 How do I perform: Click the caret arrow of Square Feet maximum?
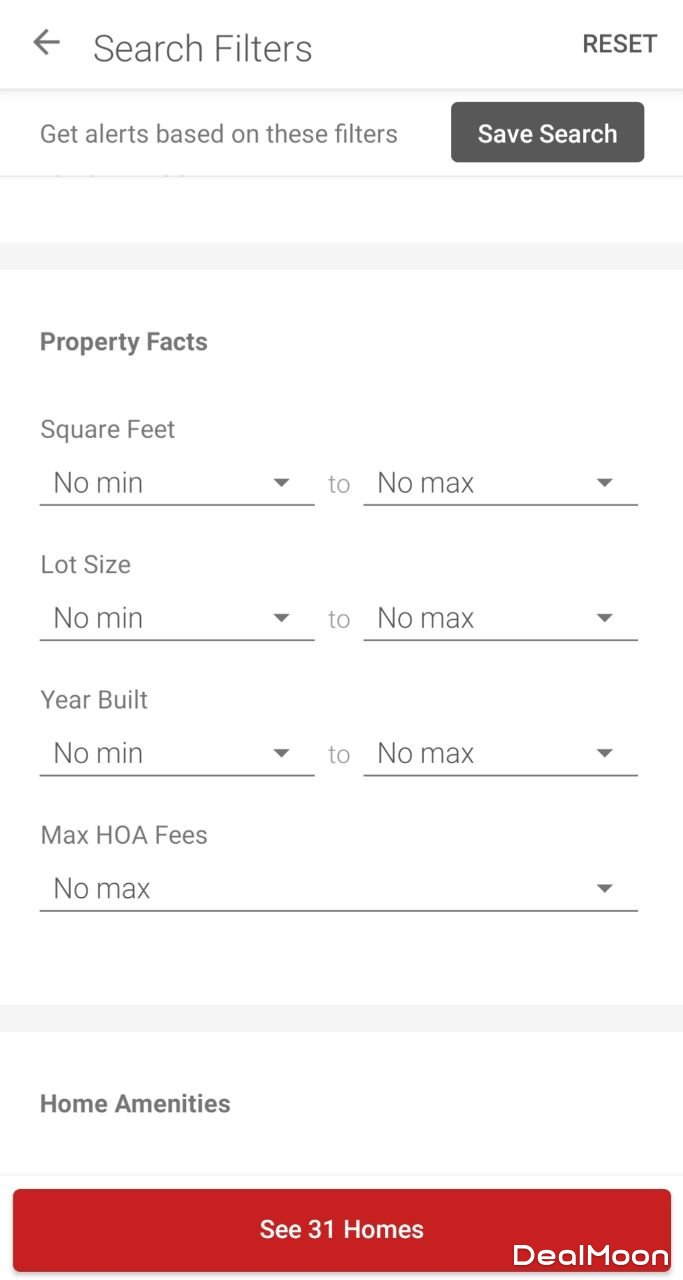tap(604, 483)
